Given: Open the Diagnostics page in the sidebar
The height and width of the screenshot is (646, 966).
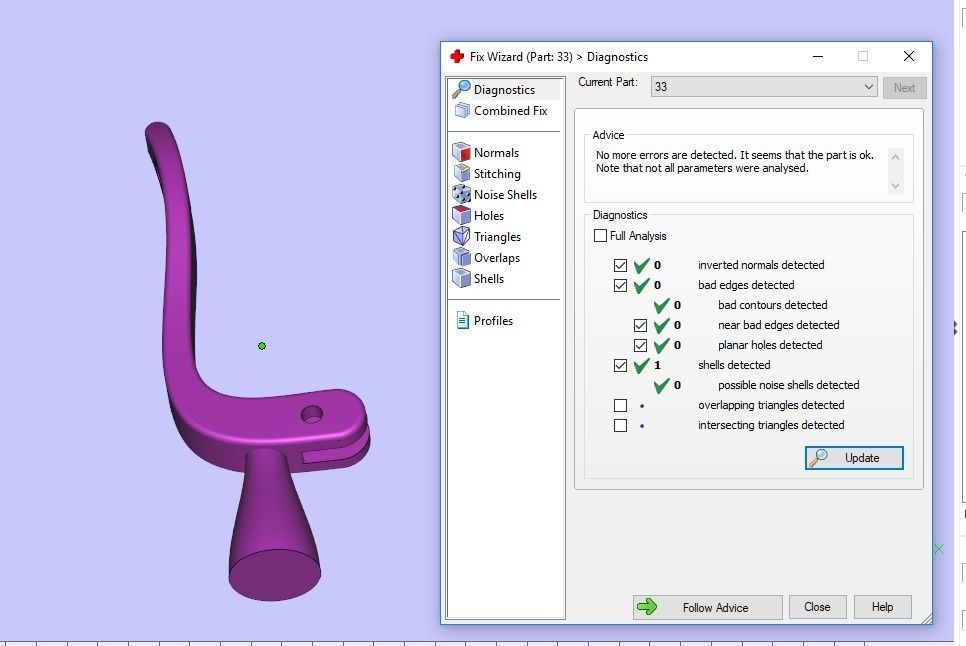Looking at the screenshot, I should [x=505, y=89].
